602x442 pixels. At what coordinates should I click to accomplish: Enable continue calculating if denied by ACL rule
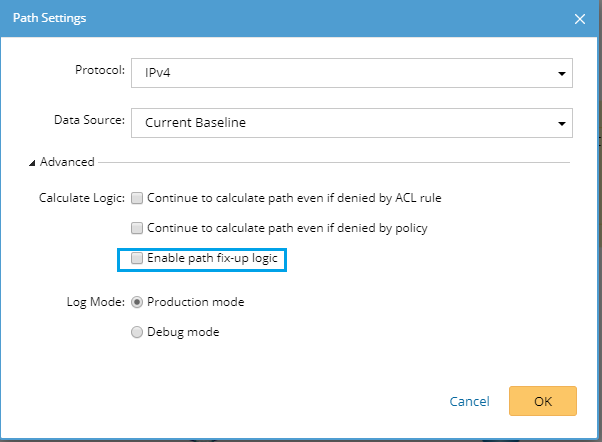(x=138, y=198)
